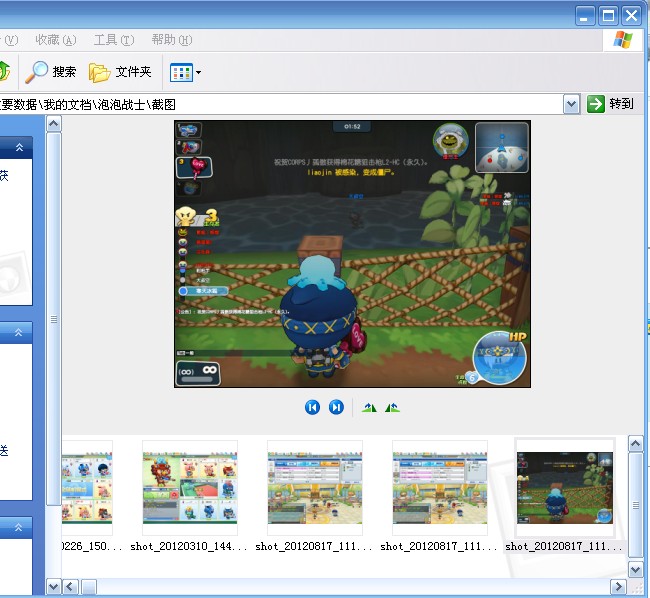Click filmstrip scroll right arrow
Screen dimensions: 650x598
(x=618, y=587)
